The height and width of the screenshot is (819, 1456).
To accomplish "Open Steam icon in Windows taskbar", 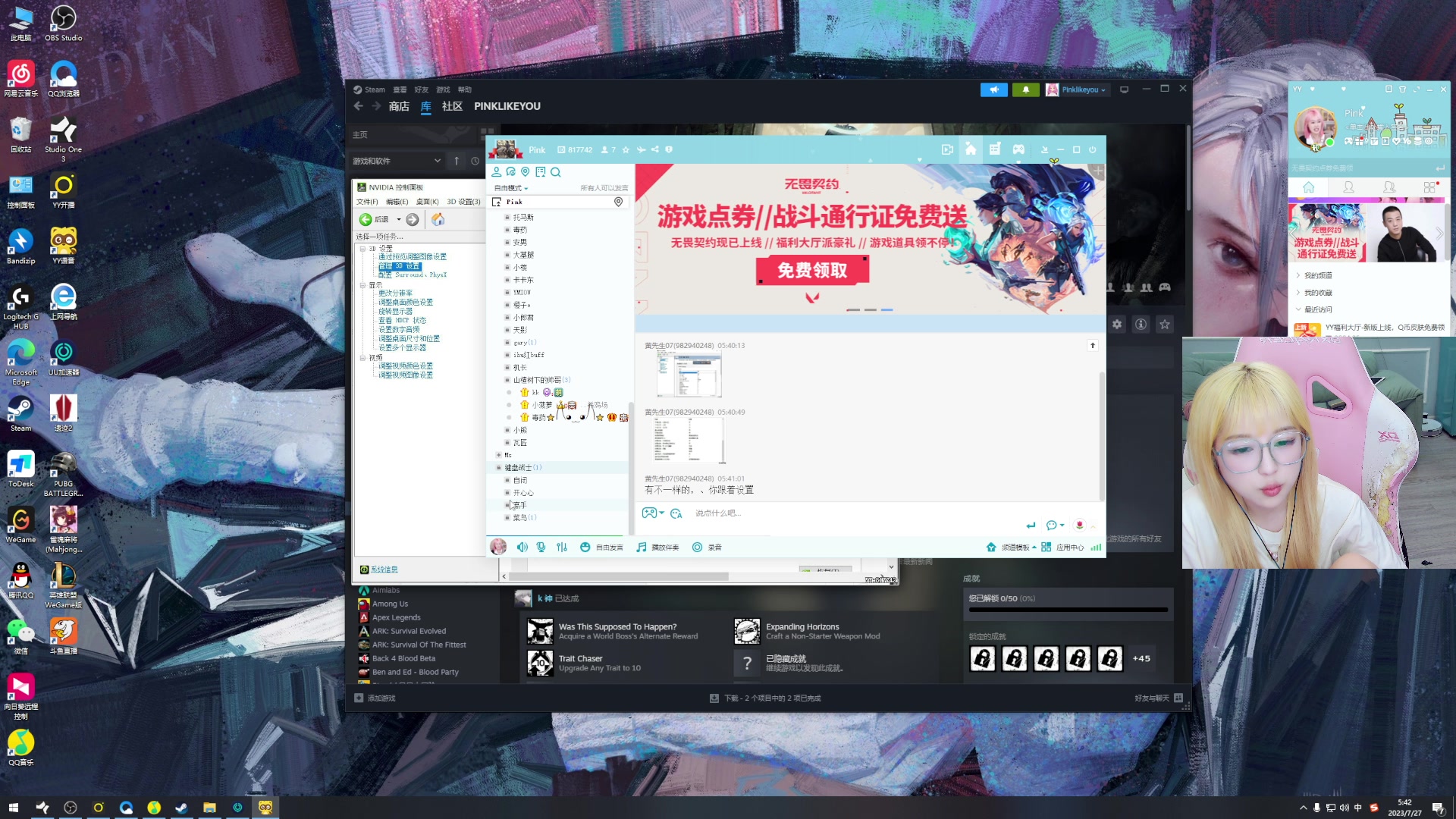I will click(x=181, y=808).
